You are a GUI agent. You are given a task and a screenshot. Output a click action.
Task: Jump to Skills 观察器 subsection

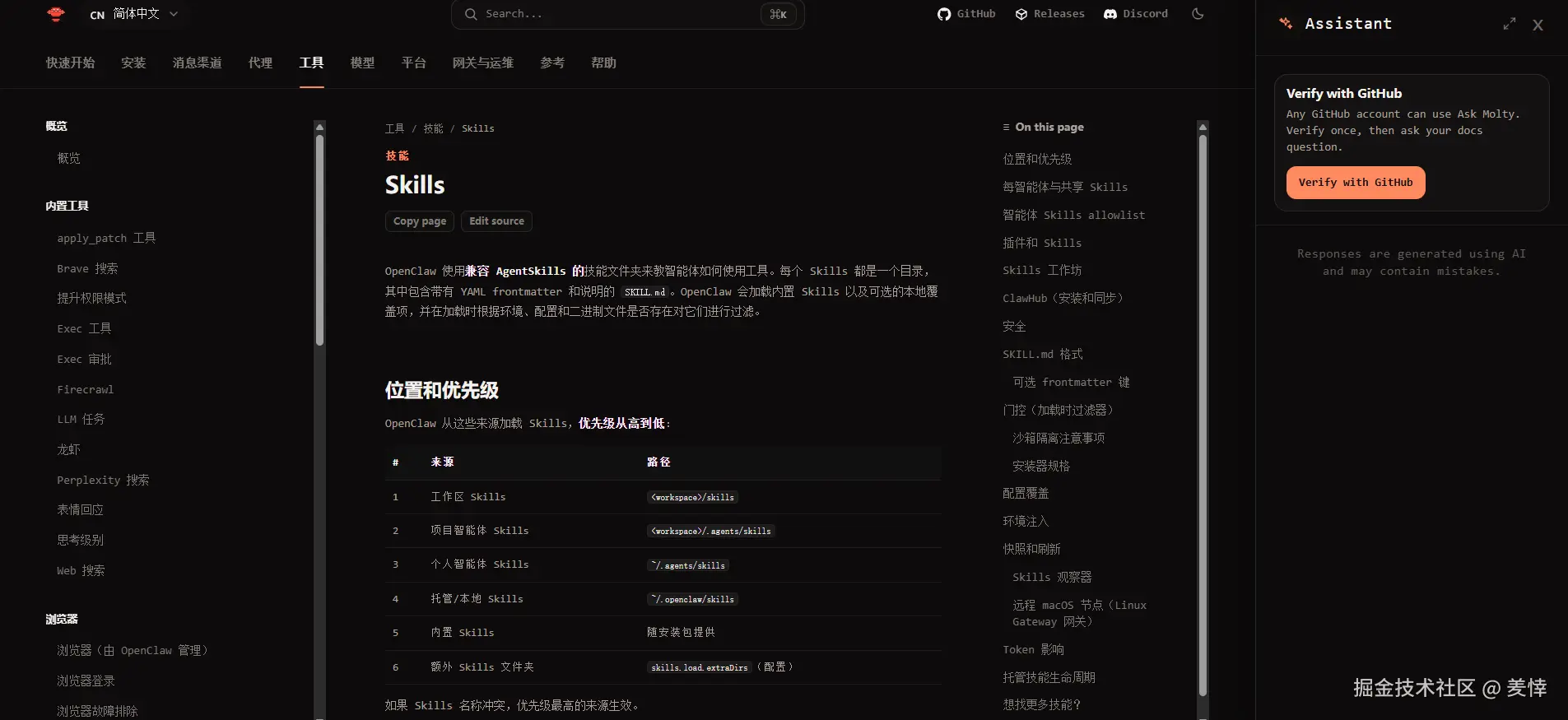click(x=1052, y=577)
